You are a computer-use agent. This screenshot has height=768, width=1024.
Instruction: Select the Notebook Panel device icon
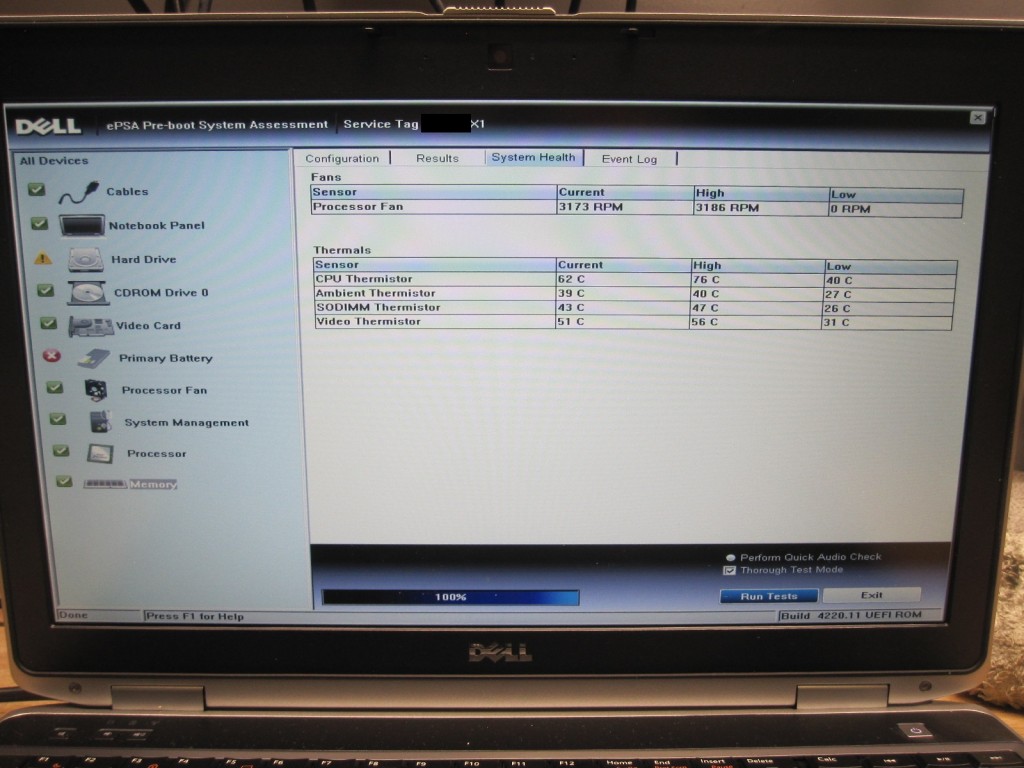click(x=82, y=225)
